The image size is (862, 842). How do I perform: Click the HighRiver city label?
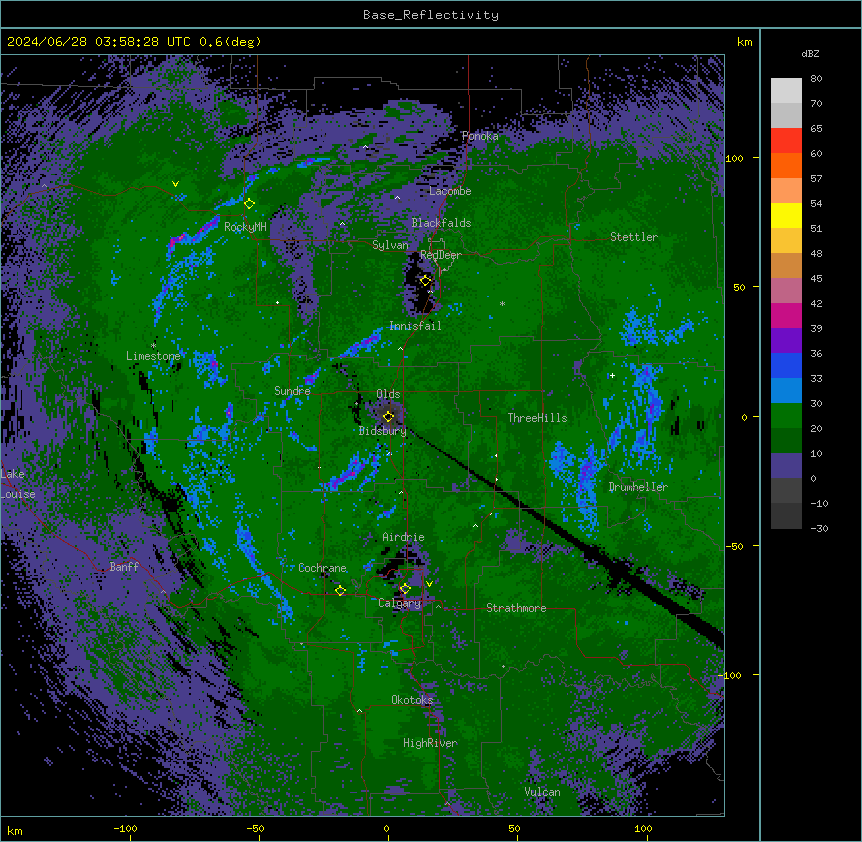tap(430, 743)
